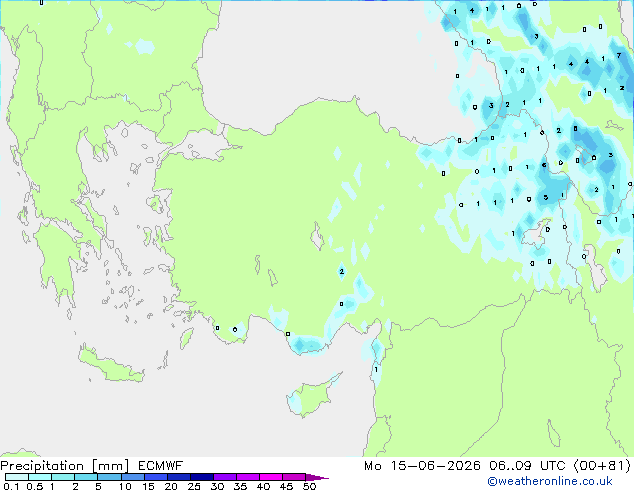
Task: Click the '(00+81)' forecast offset text
Action: click(602, 466)
